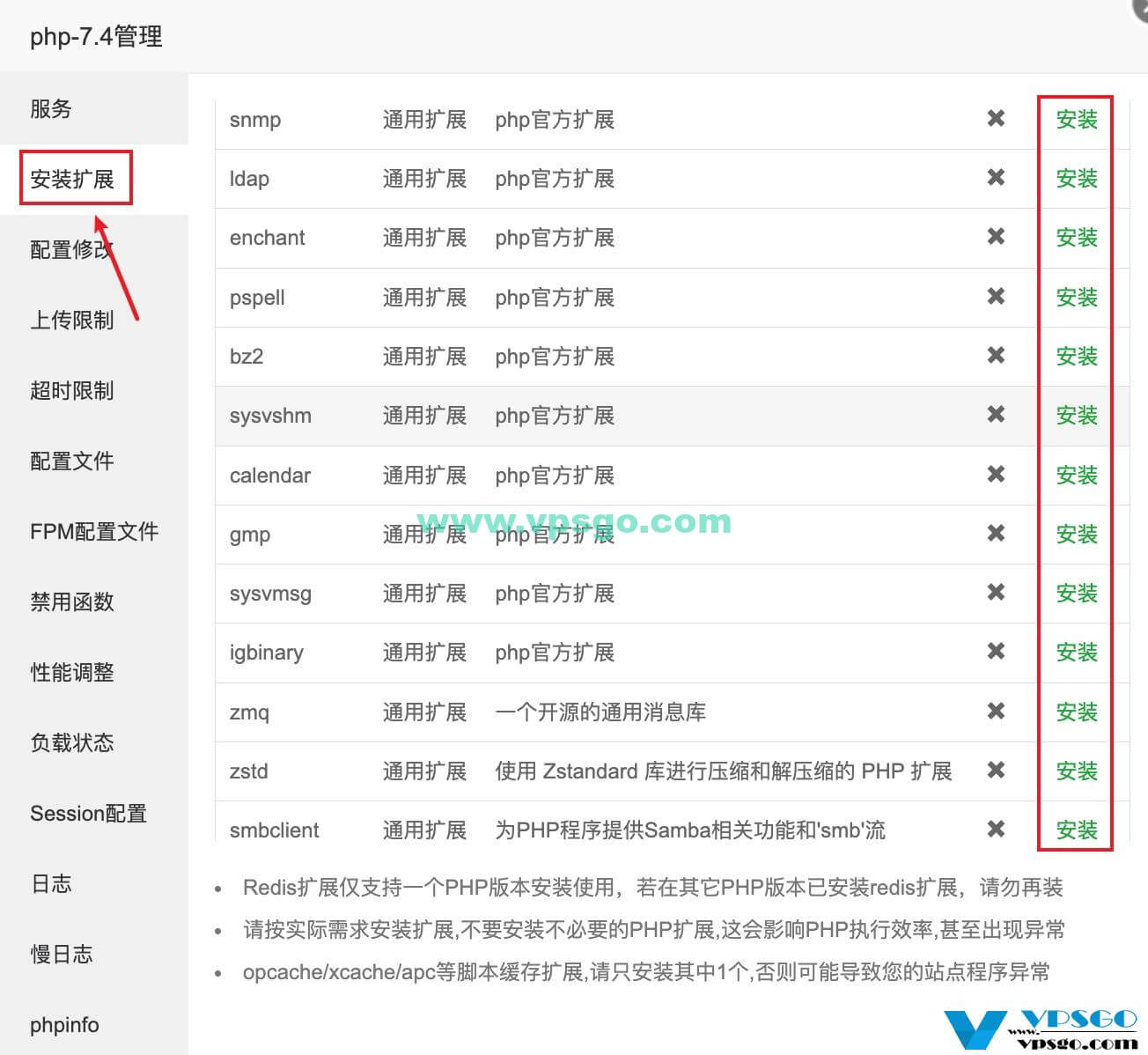Viewport: 1148px width, 1055px height.
Task: Click the X status icon for sysvshm
Action: click(x=996, y=414)
